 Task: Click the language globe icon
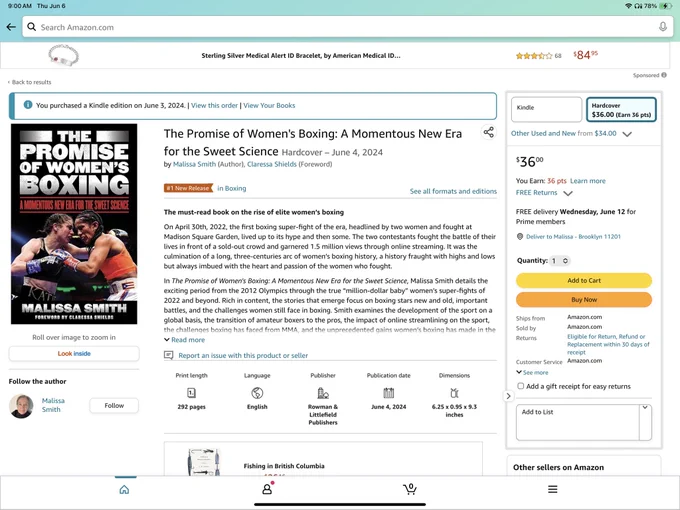[257, 393]
